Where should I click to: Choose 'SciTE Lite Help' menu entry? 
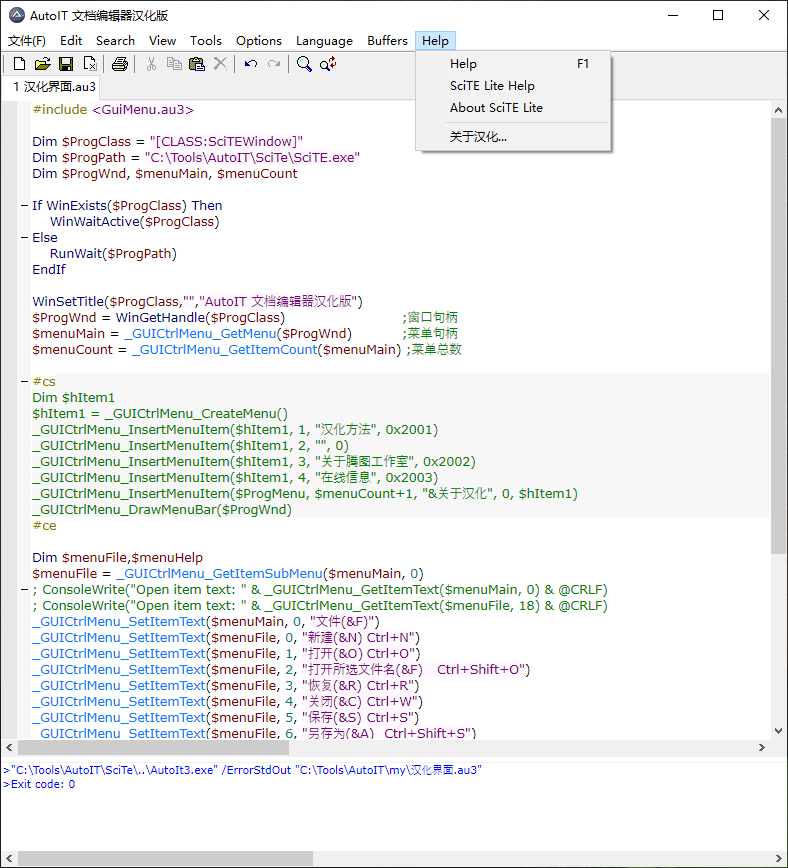tap(492, 86)
